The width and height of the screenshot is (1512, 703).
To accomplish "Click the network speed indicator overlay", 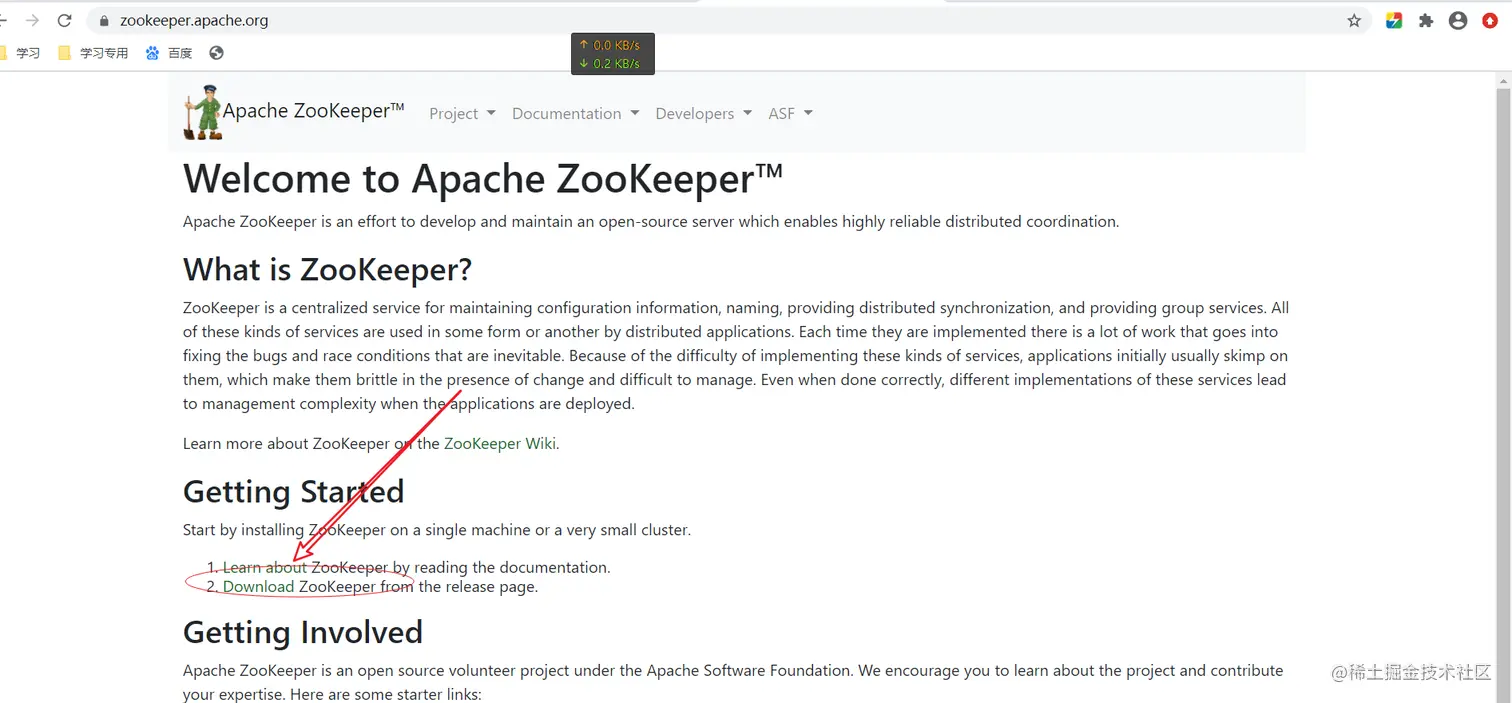I will tap(612, 54).
